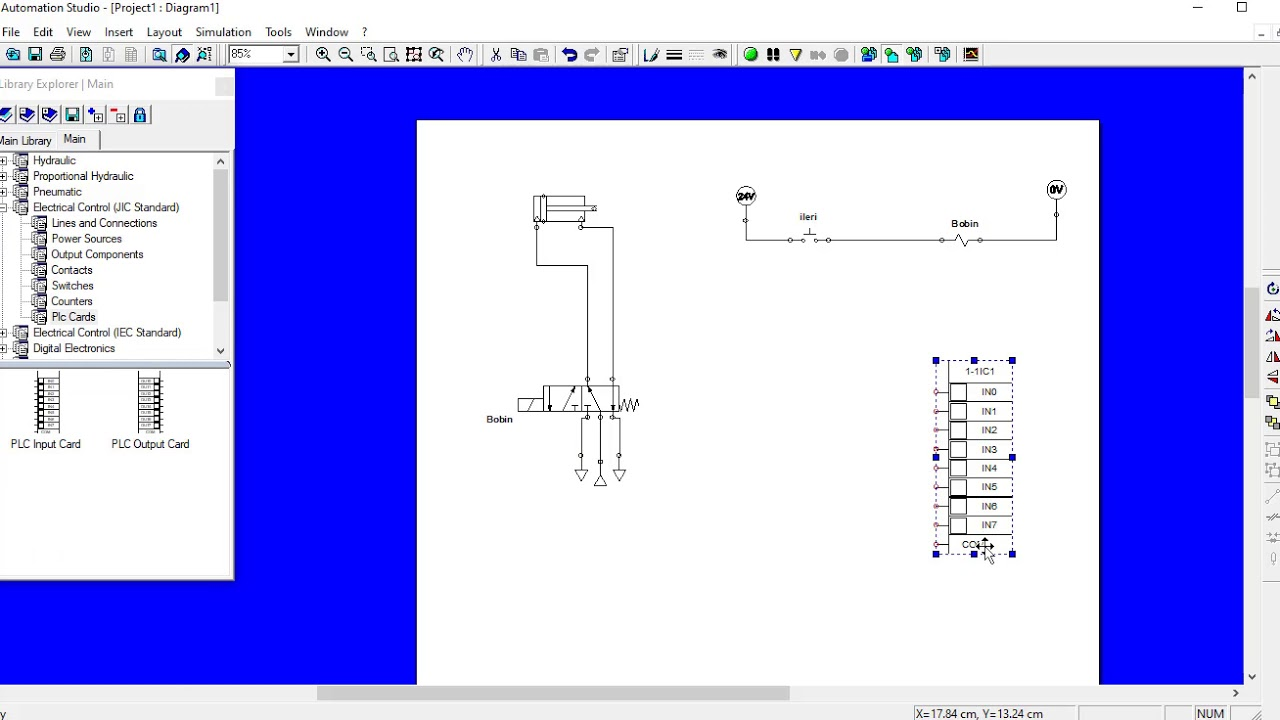Open the Layout menu
This screenshot has width=1280, height=720.
click(x=164, y=32)
